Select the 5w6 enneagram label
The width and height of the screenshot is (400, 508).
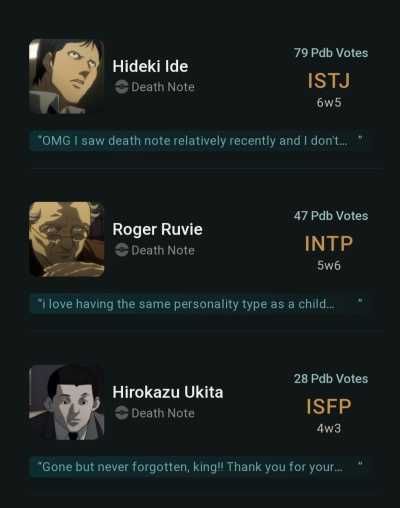[x=329, y=265]
